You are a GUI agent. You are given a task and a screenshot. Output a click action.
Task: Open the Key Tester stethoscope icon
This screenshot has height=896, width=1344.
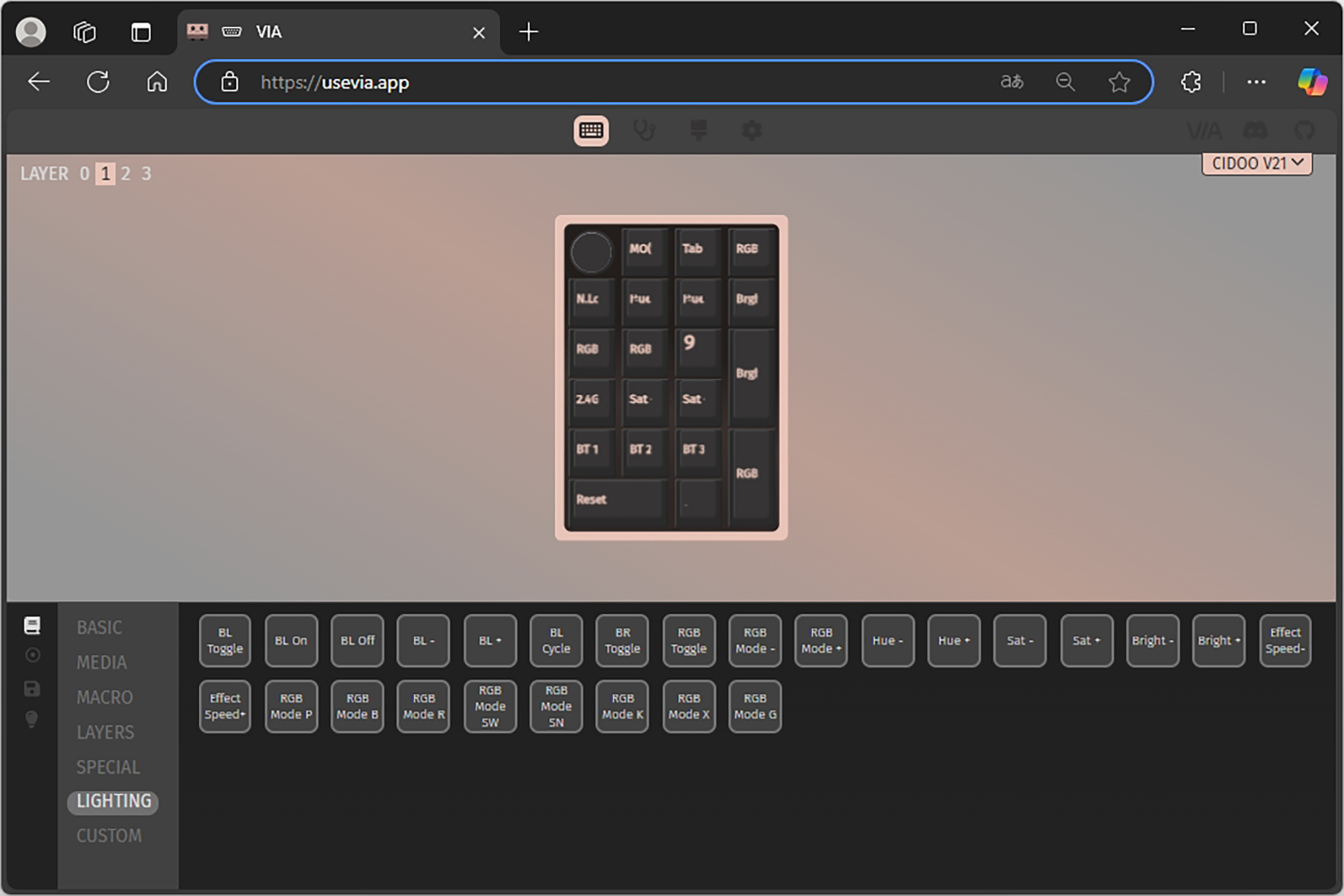[x=644, y=130]
